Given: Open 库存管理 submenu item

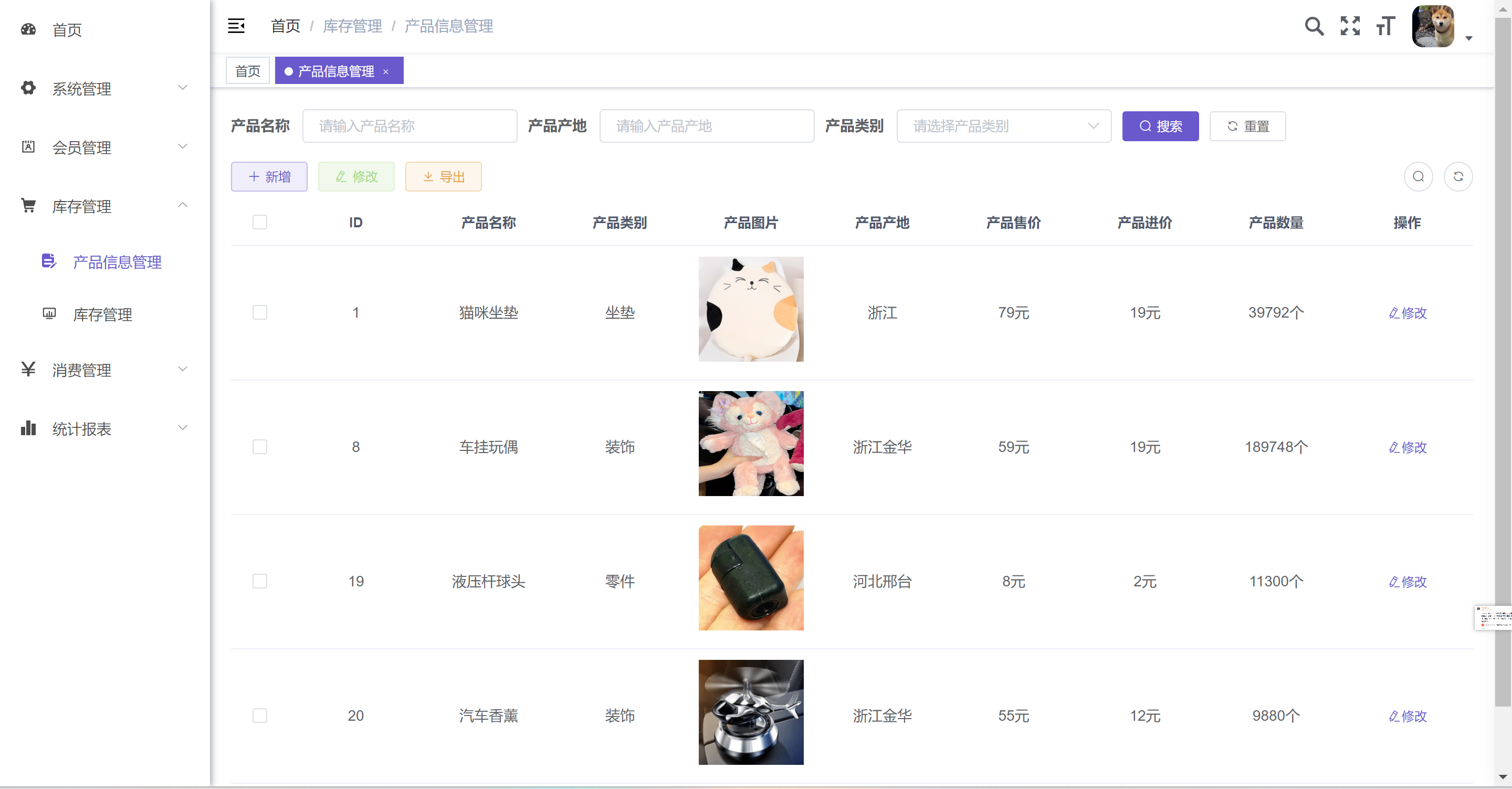Looking at the screenshot, I should tap(102, 314).
